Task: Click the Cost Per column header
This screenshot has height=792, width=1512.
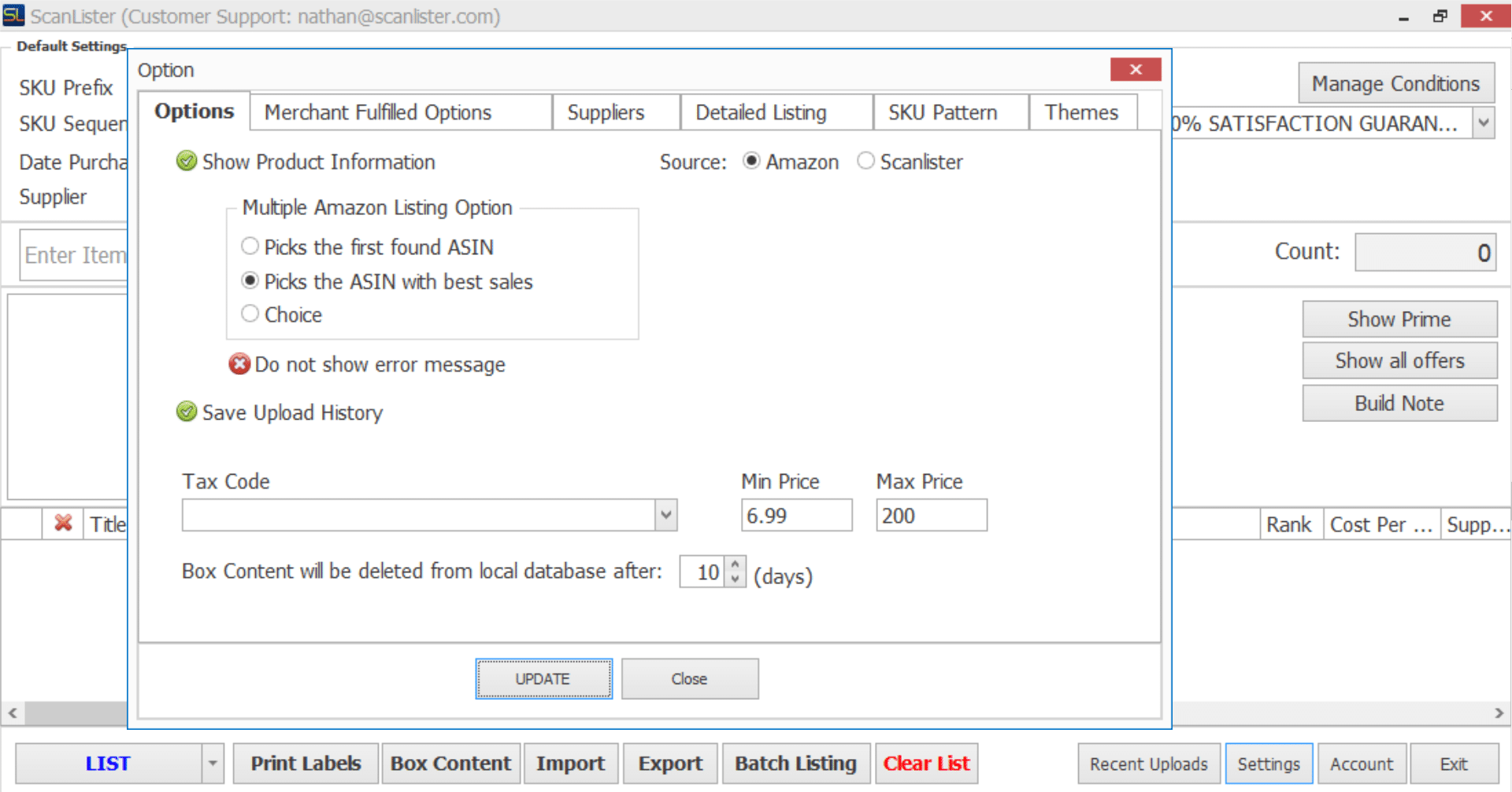Action: coord(1382,524)
